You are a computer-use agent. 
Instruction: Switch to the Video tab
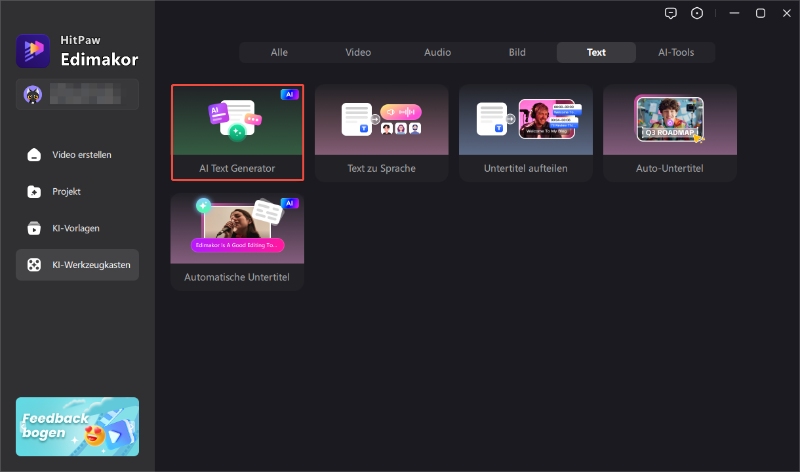pyautogui.click(x=358, y=52)
